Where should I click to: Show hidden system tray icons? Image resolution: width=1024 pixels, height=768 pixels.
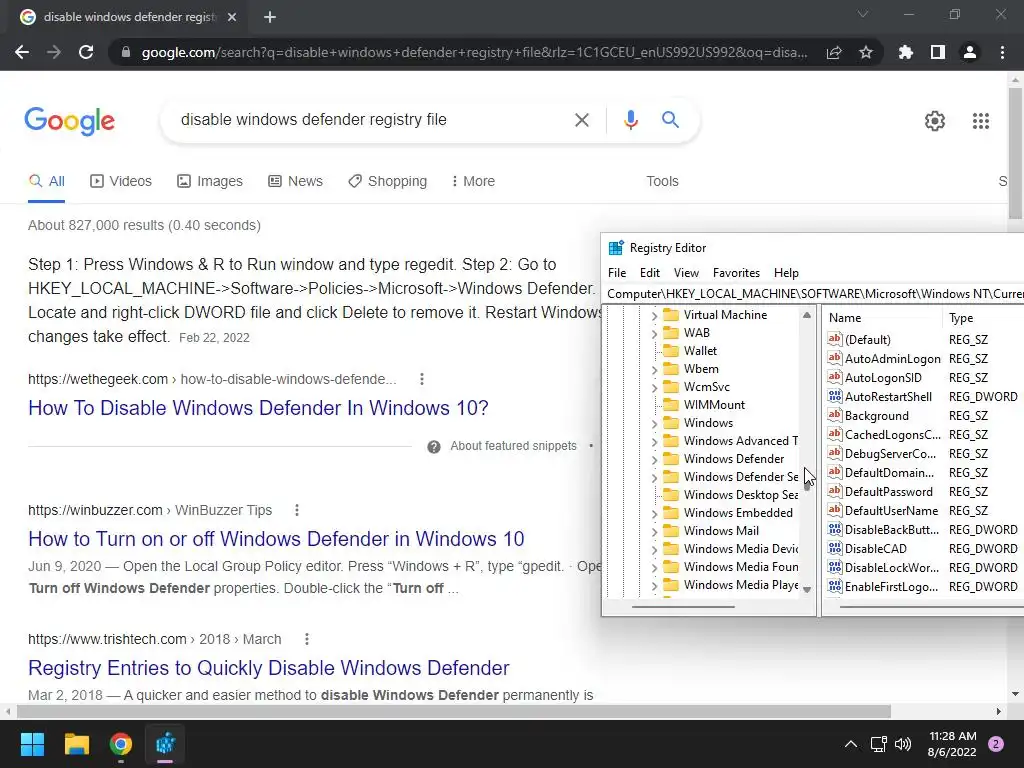[x=851, y=744]
